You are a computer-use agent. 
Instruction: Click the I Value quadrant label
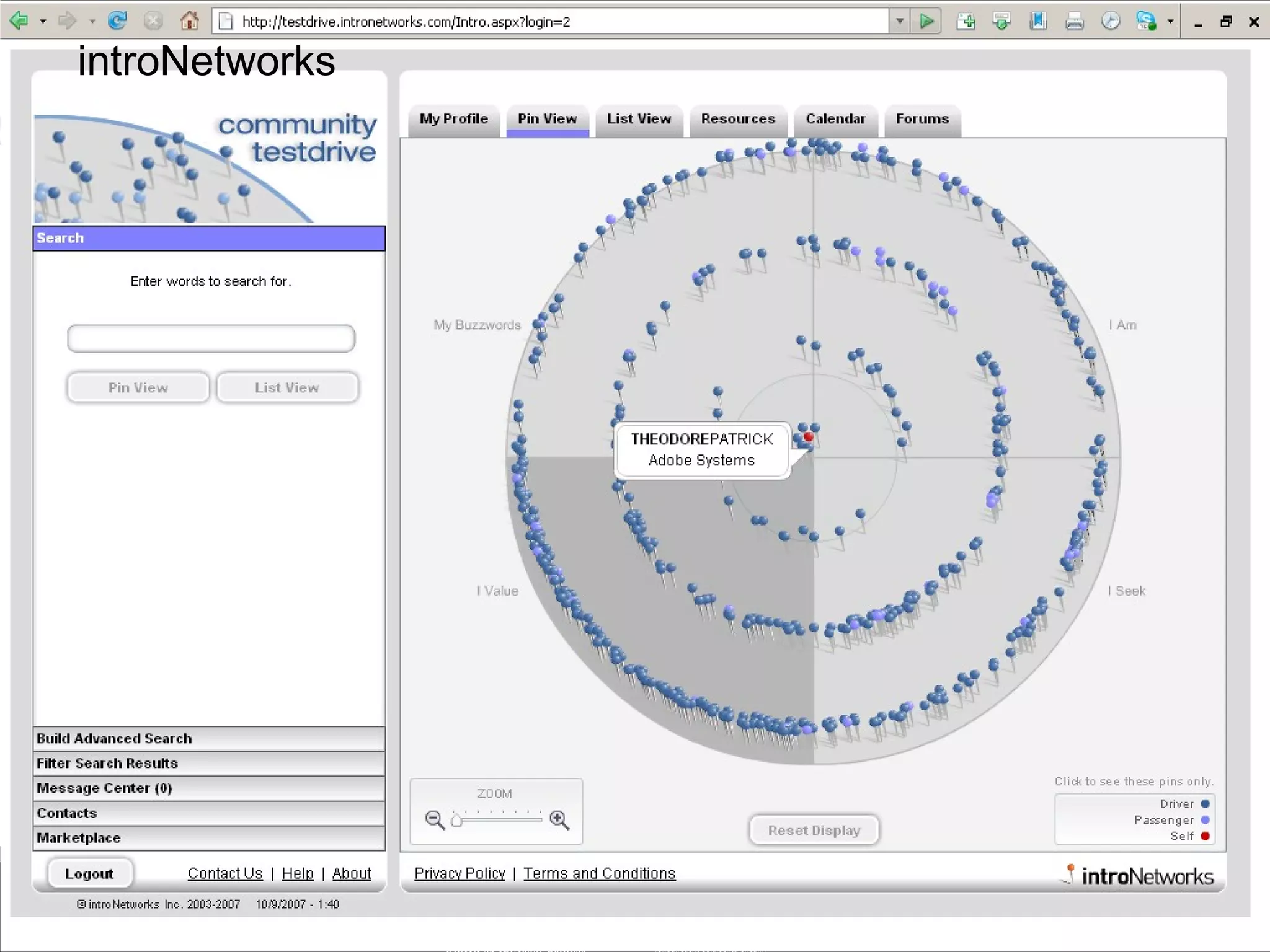tap(497, 591)
